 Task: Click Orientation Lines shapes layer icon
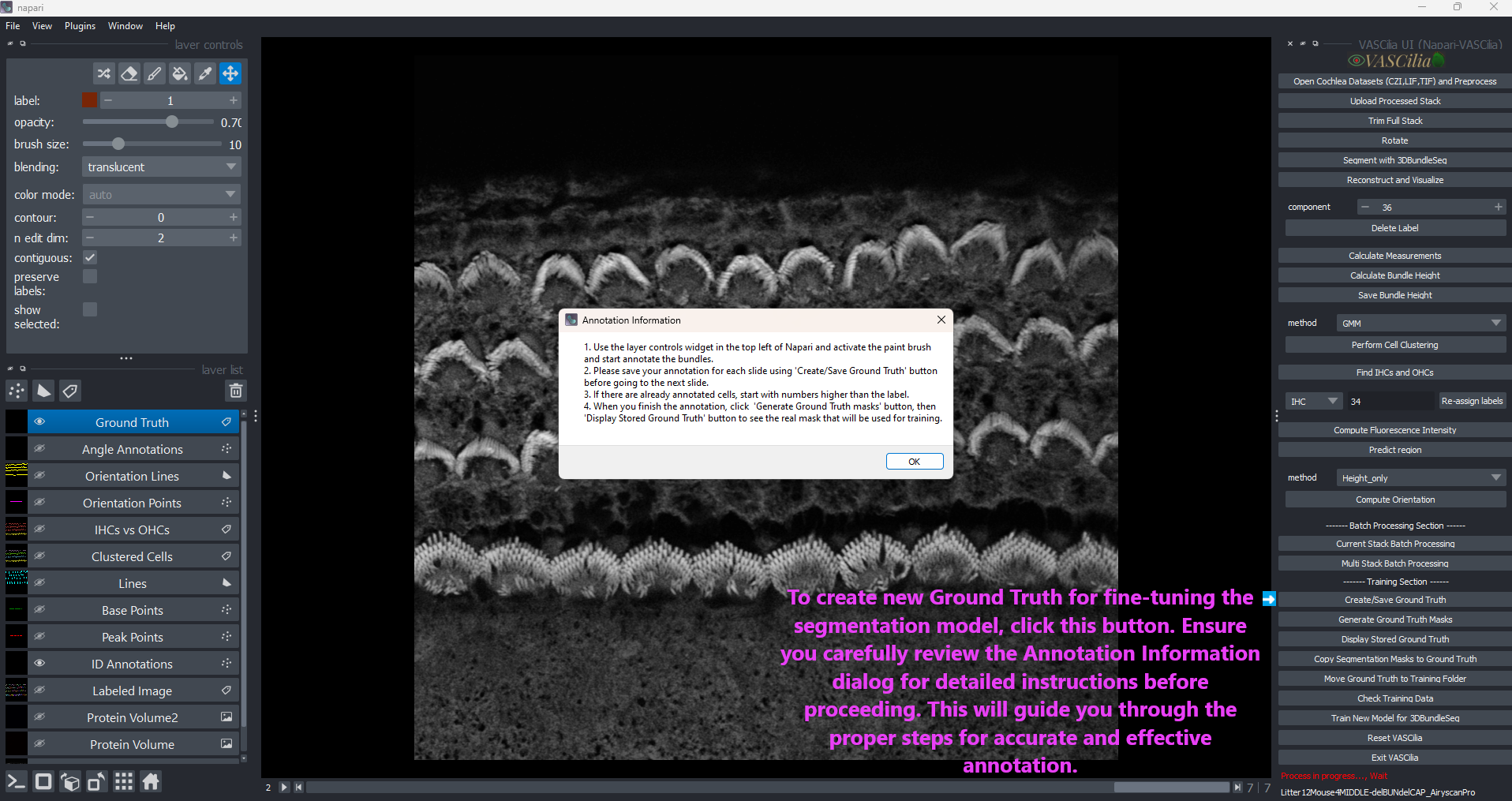tap(226, 476)
